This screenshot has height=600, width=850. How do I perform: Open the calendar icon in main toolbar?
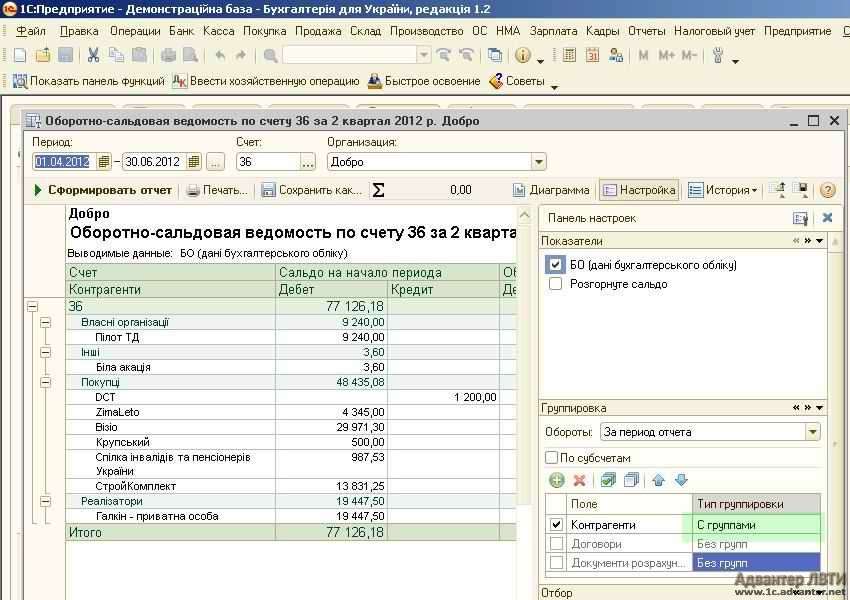(592, 55)
